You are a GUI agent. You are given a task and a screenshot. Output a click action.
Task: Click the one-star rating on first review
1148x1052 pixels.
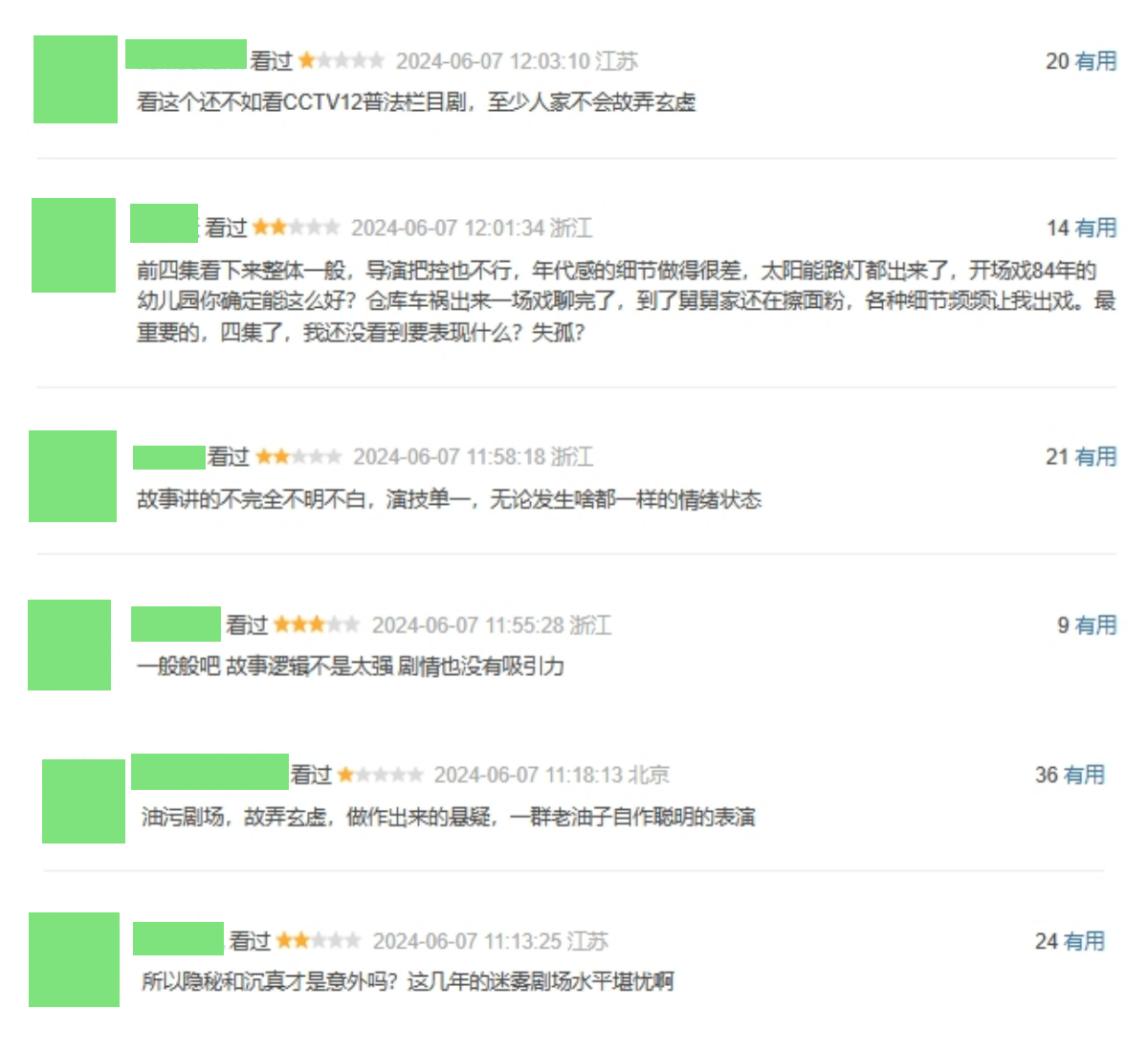[x=342, y=61]
